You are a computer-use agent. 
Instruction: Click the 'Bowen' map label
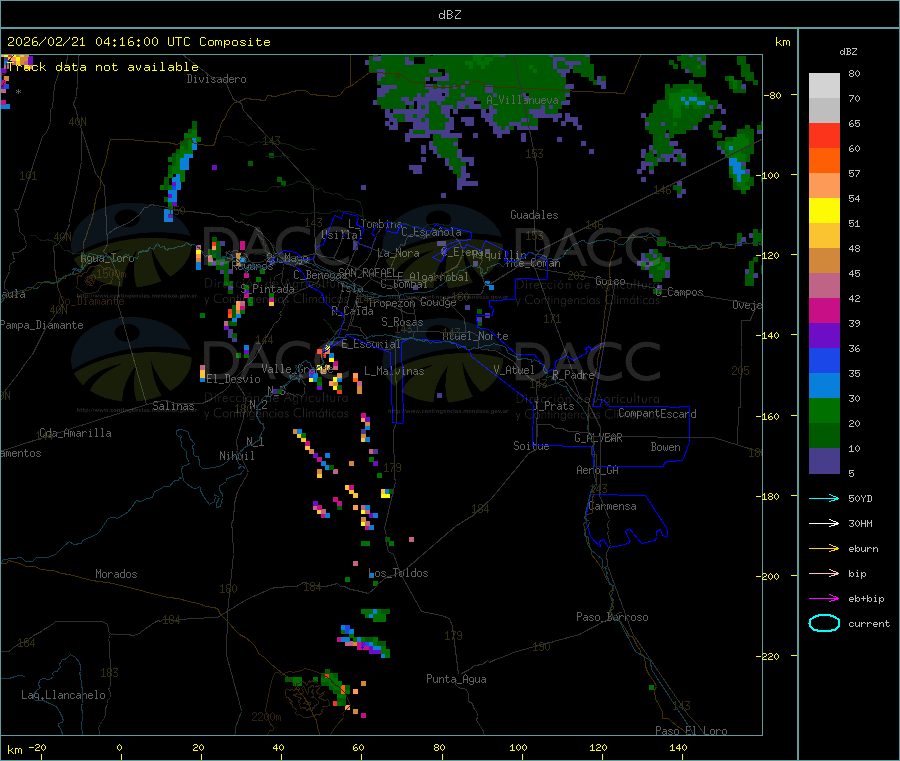click(x=665, y=447)
